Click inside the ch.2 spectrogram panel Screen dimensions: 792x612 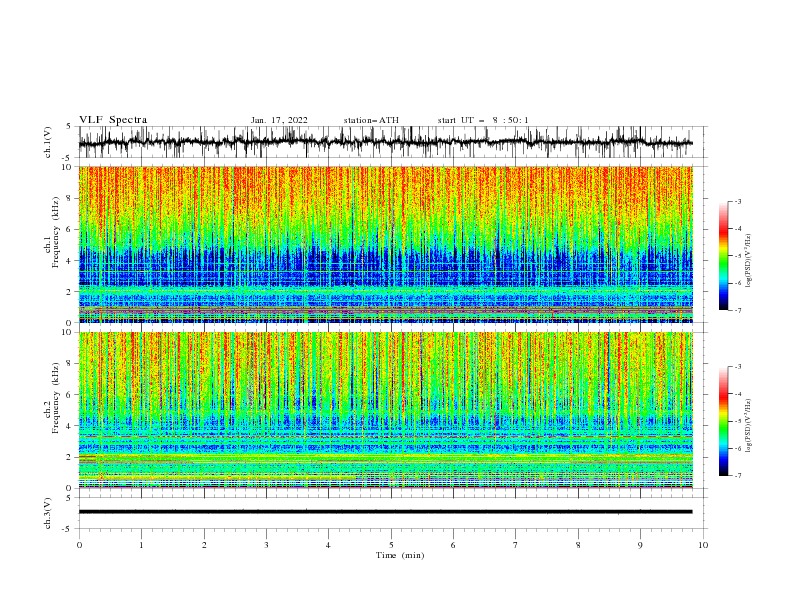[385, 410]
